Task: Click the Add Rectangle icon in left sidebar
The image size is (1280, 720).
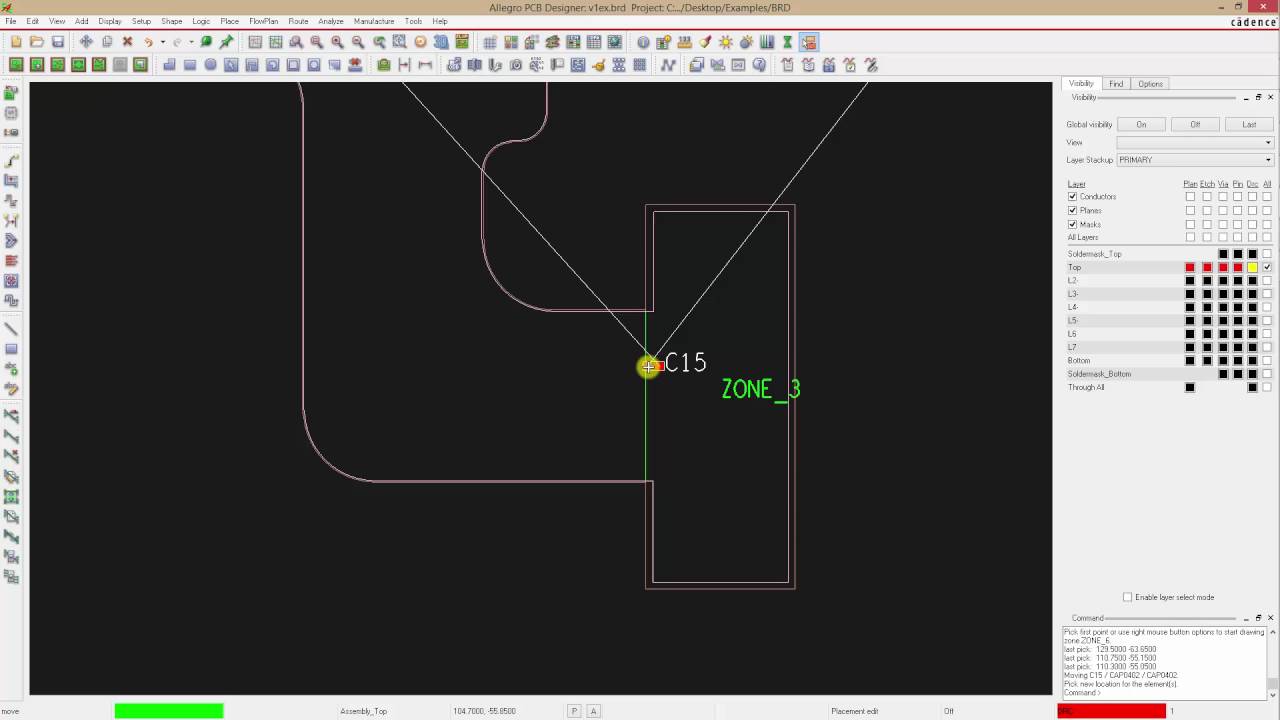Action: point(12,349)
